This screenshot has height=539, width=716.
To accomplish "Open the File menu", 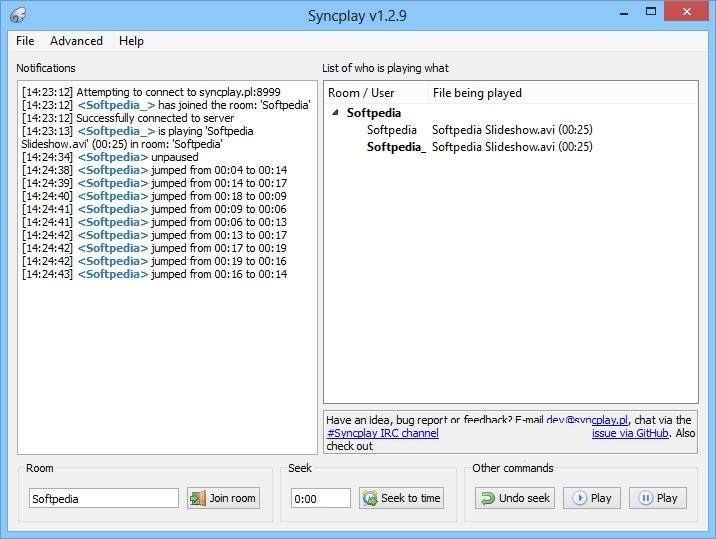I will tap(25, 41).
